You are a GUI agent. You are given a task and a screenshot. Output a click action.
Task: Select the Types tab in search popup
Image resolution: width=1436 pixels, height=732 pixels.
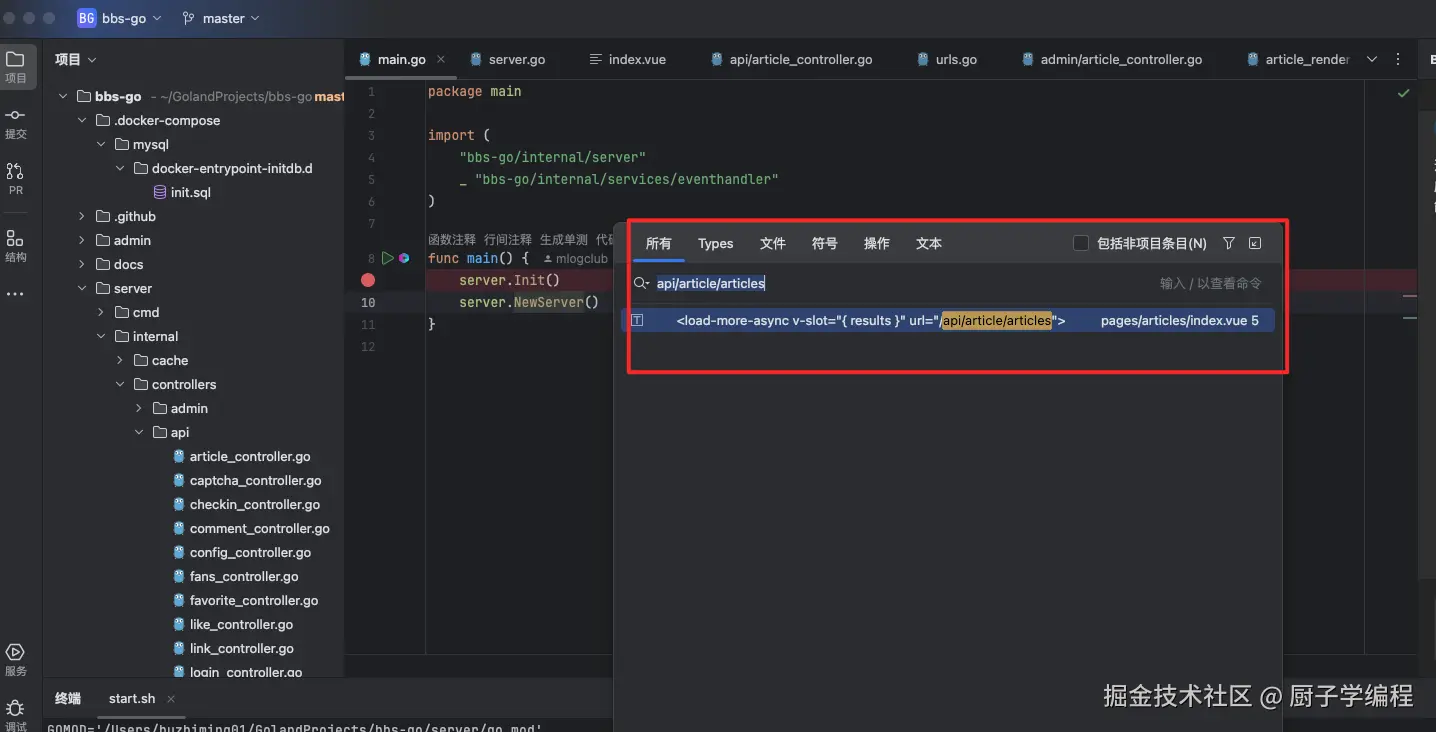pyautogui.click(x=715, y=243)
